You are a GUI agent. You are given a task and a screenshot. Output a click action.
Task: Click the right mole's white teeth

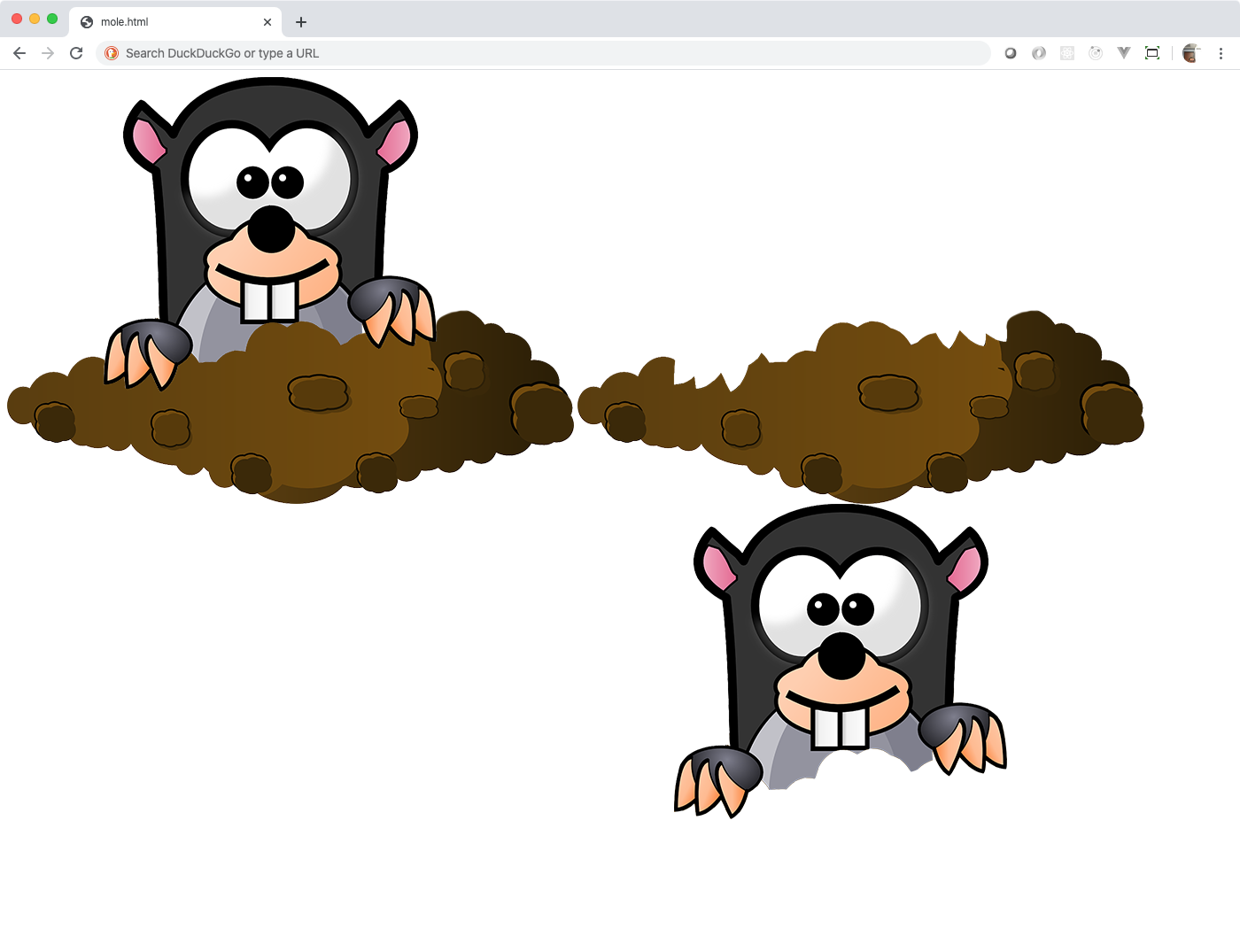point(840,729)
